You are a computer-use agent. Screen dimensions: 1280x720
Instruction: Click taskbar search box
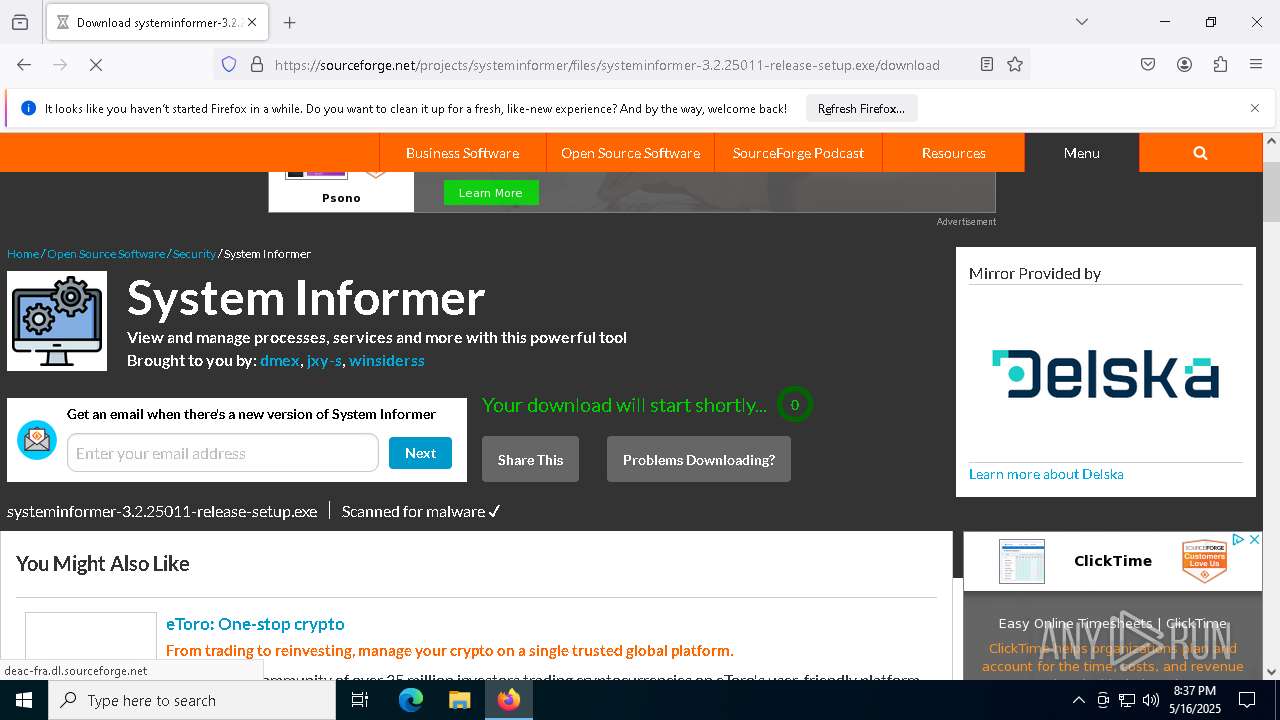[192, 700]
